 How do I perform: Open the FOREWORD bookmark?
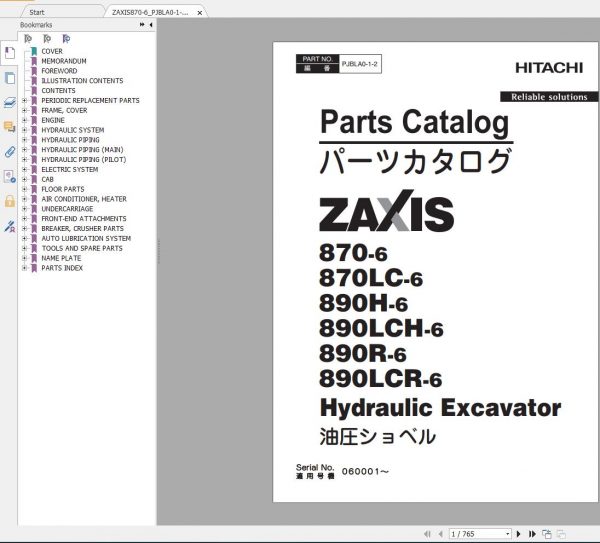pyautogui.click(x=59, y=71)
